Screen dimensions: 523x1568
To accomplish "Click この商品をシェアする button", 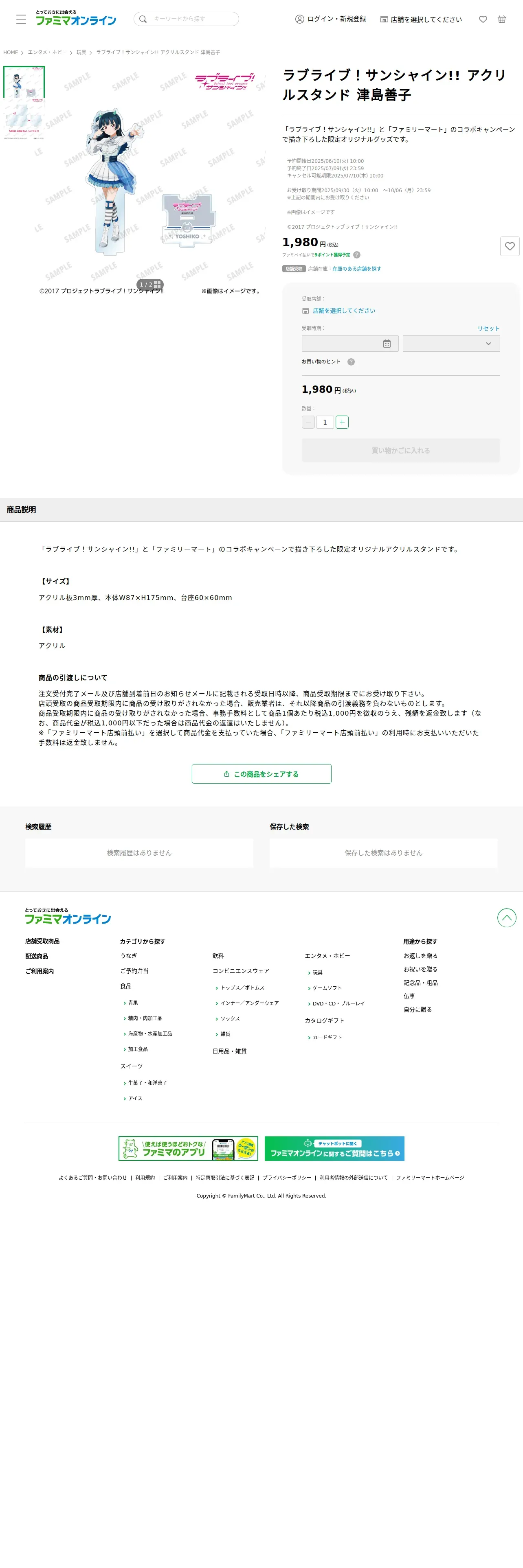I will coord(261,774).
